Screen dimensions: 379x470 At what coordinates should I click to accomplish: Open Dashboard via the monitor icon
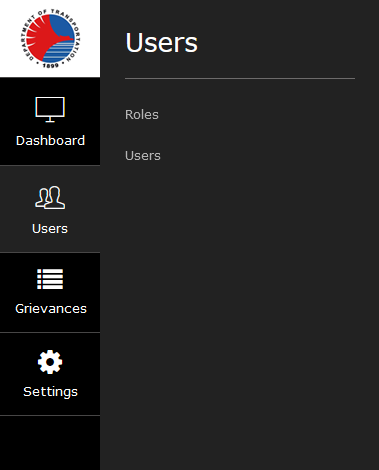coord(50,110)
